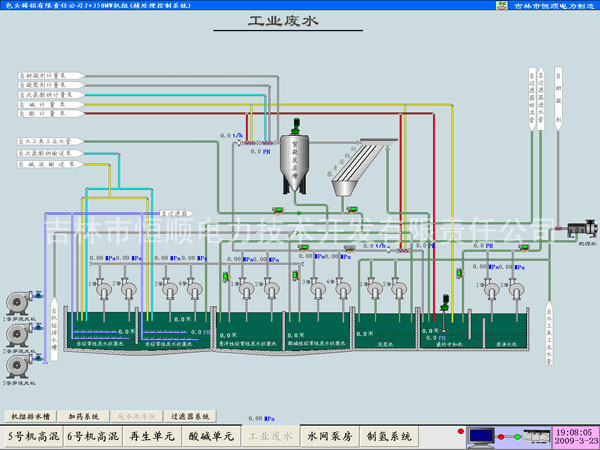Click pump 2 above the clean water pool
The image size is (600, 450).
coord(515,289)
